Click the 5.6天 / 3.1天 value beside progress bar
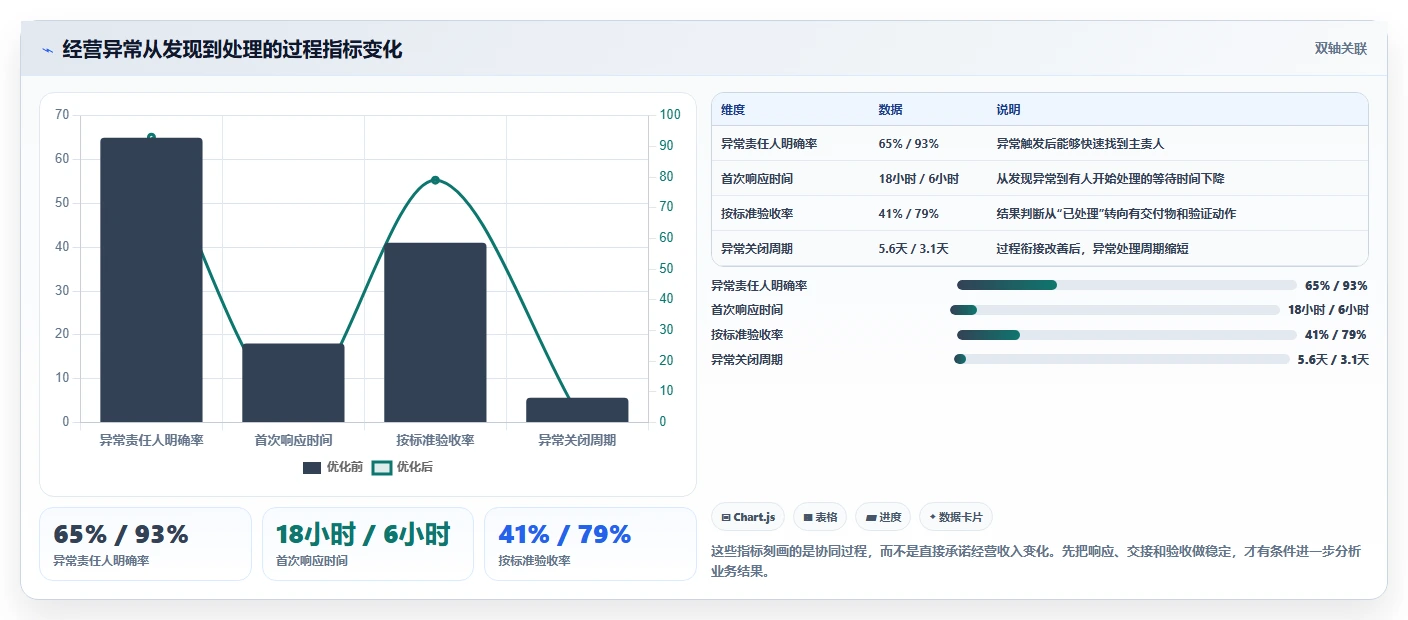The image size is (1408, 620). pyautogui.click(x=1333, y=360)
